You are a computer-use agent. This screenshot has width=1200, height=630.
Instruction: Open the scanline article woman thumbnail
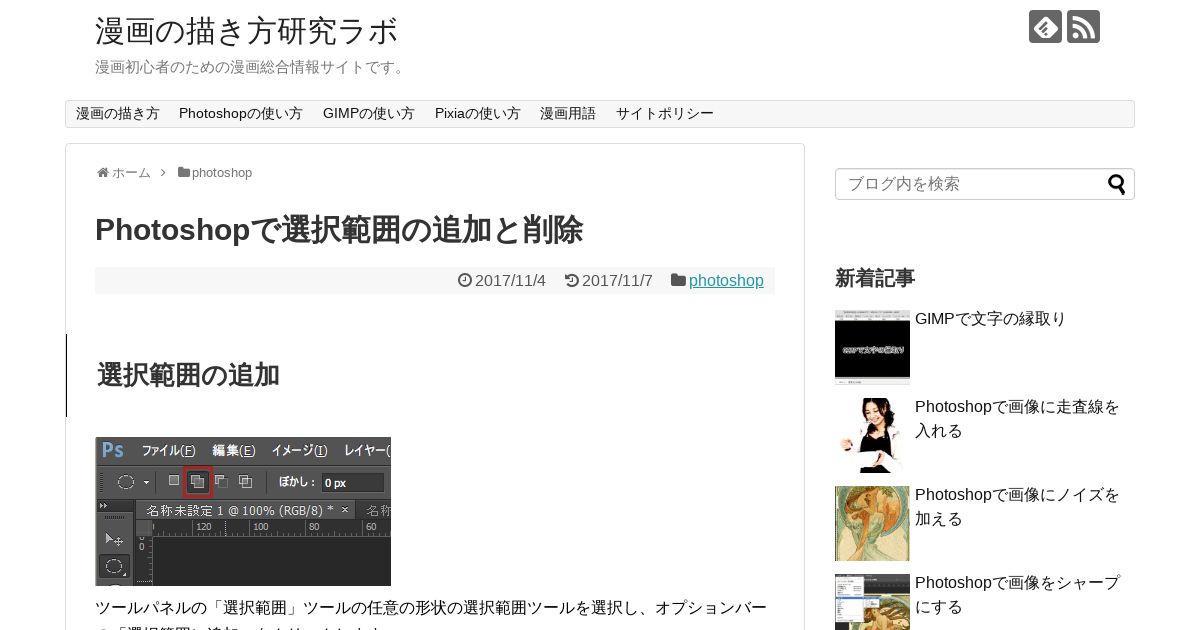872,435
